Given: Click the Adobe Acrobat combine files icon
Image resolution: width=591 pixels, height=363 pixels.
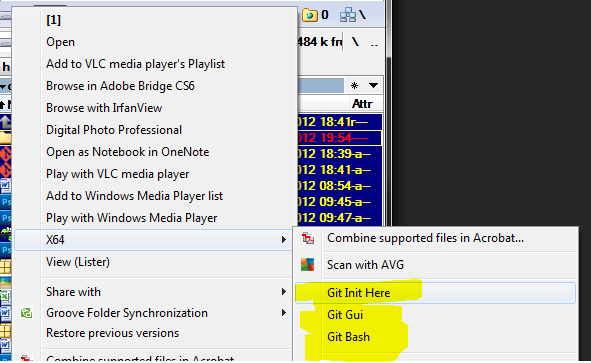Looking at the screenshot, I should coord(308,238).
